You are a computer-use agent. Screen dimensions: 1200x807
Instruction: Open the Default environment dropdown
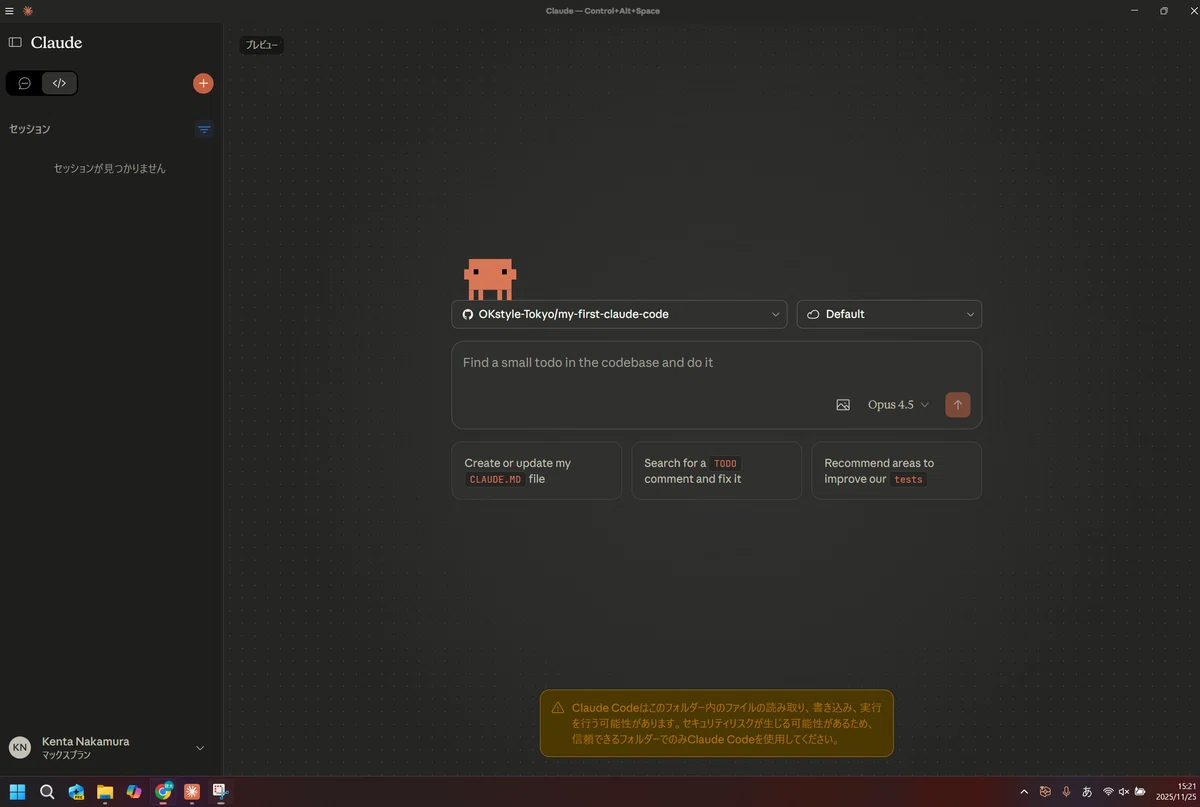coord(889,314)
